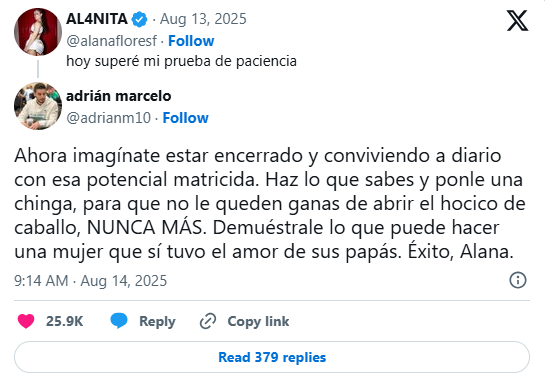Open the @alanafloresf handle
The width and height of the screenshot is (545, 378).
(x=112, y=41)
